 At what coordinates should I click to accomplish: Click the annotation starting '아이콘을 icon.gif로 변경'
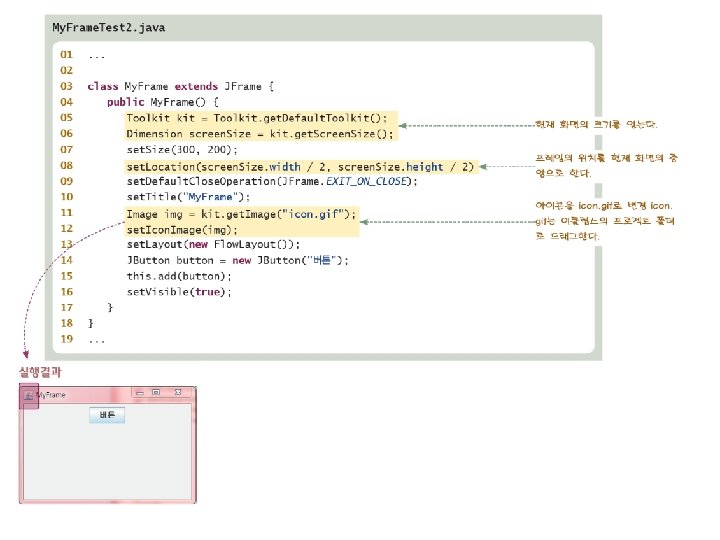tap(605, 221)
